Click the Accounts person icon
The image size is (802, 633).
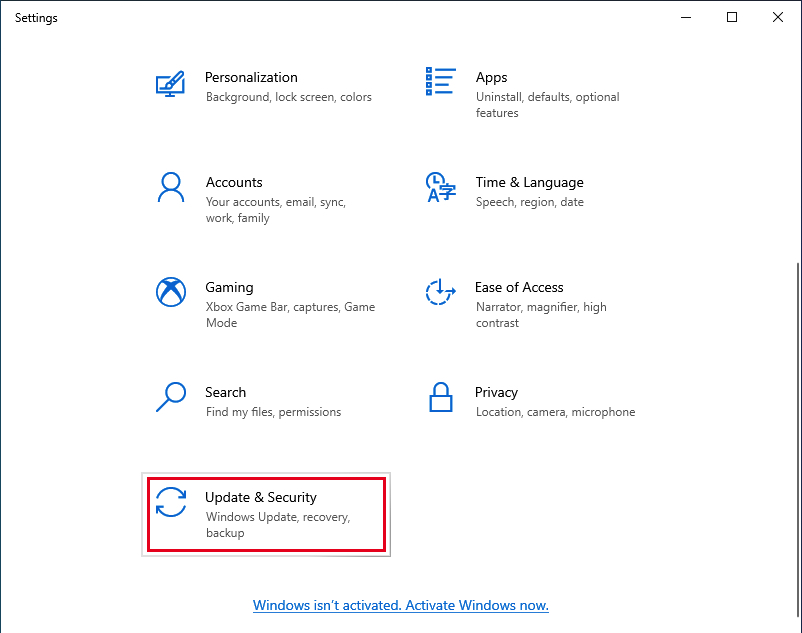point(170,189)
